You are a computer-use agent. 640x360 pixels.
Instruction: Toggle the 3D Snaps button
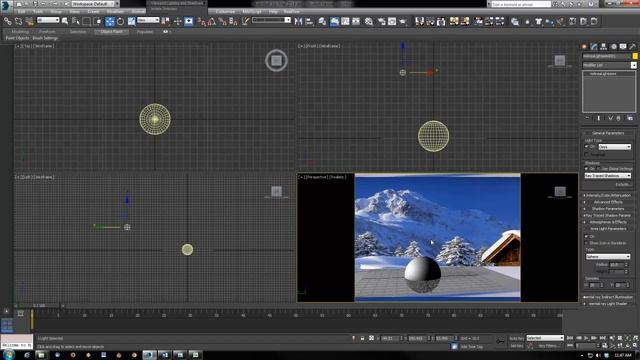click(x=201, y=21)
